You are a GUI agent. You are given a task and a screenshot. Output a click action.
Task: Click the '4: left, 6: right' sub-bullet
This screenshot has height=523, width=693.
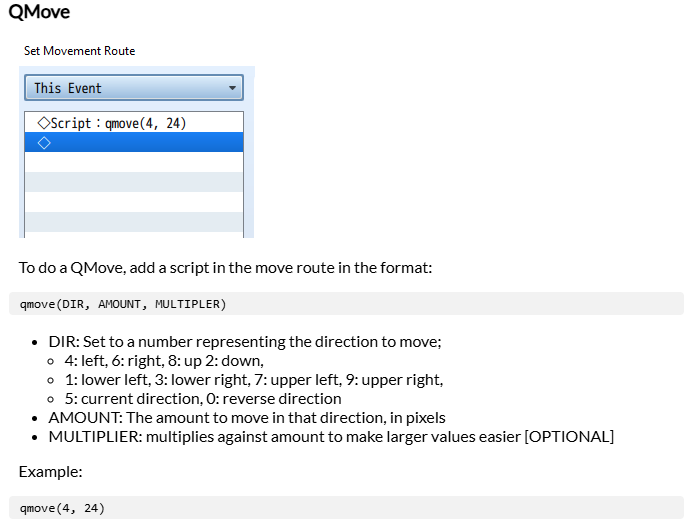(x=164, y=361)
